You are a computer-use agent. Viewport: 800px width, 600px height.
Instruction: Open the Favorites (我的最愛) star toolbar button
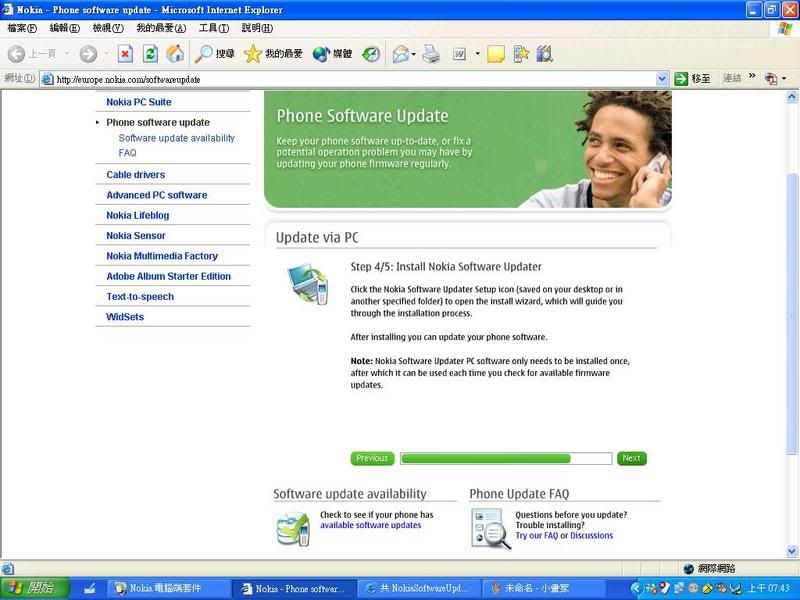point(273,54)
